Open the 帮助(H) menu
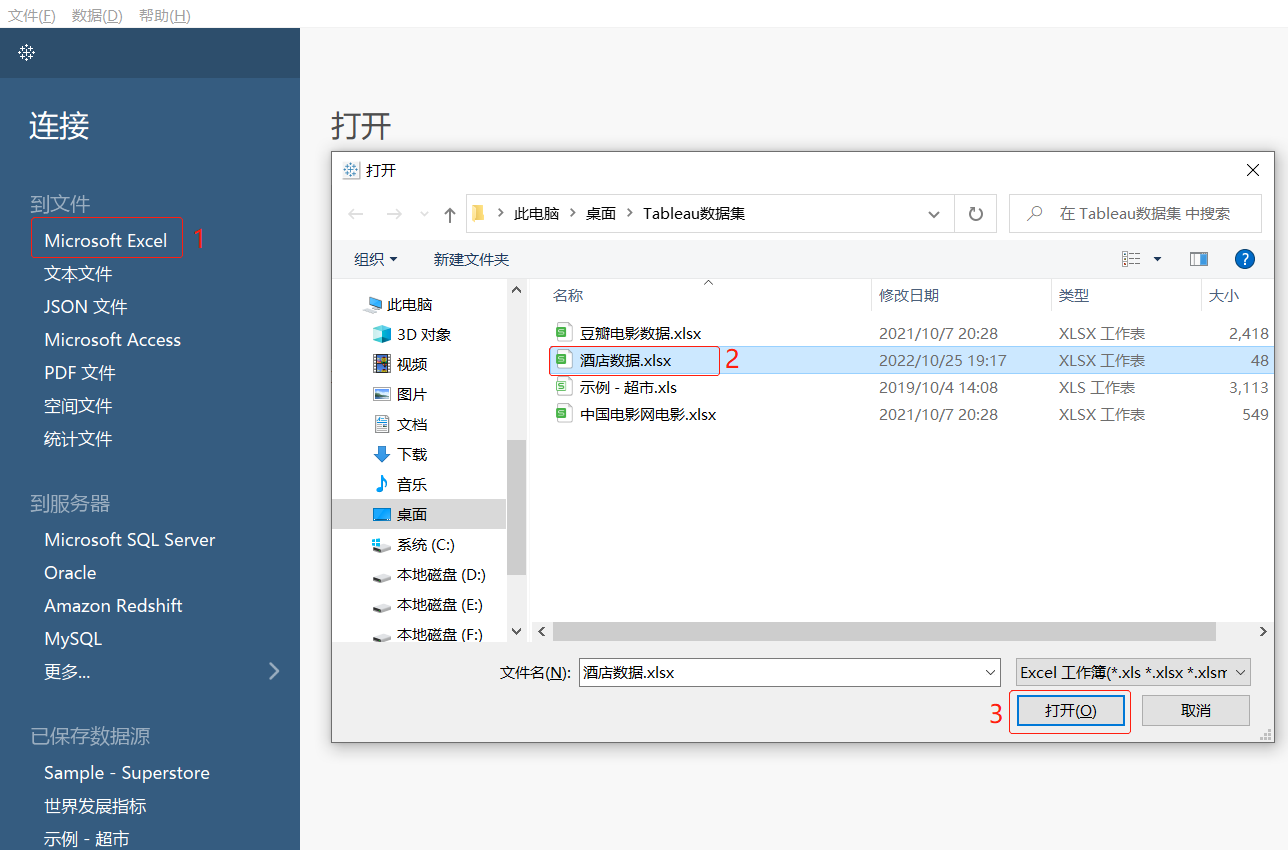The height and width of the screenshot is (850, 1288). tap(165, 15)
